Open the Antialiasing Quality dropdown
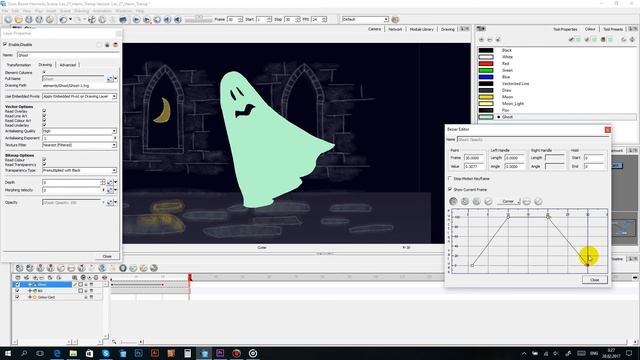 click(80, 131)
